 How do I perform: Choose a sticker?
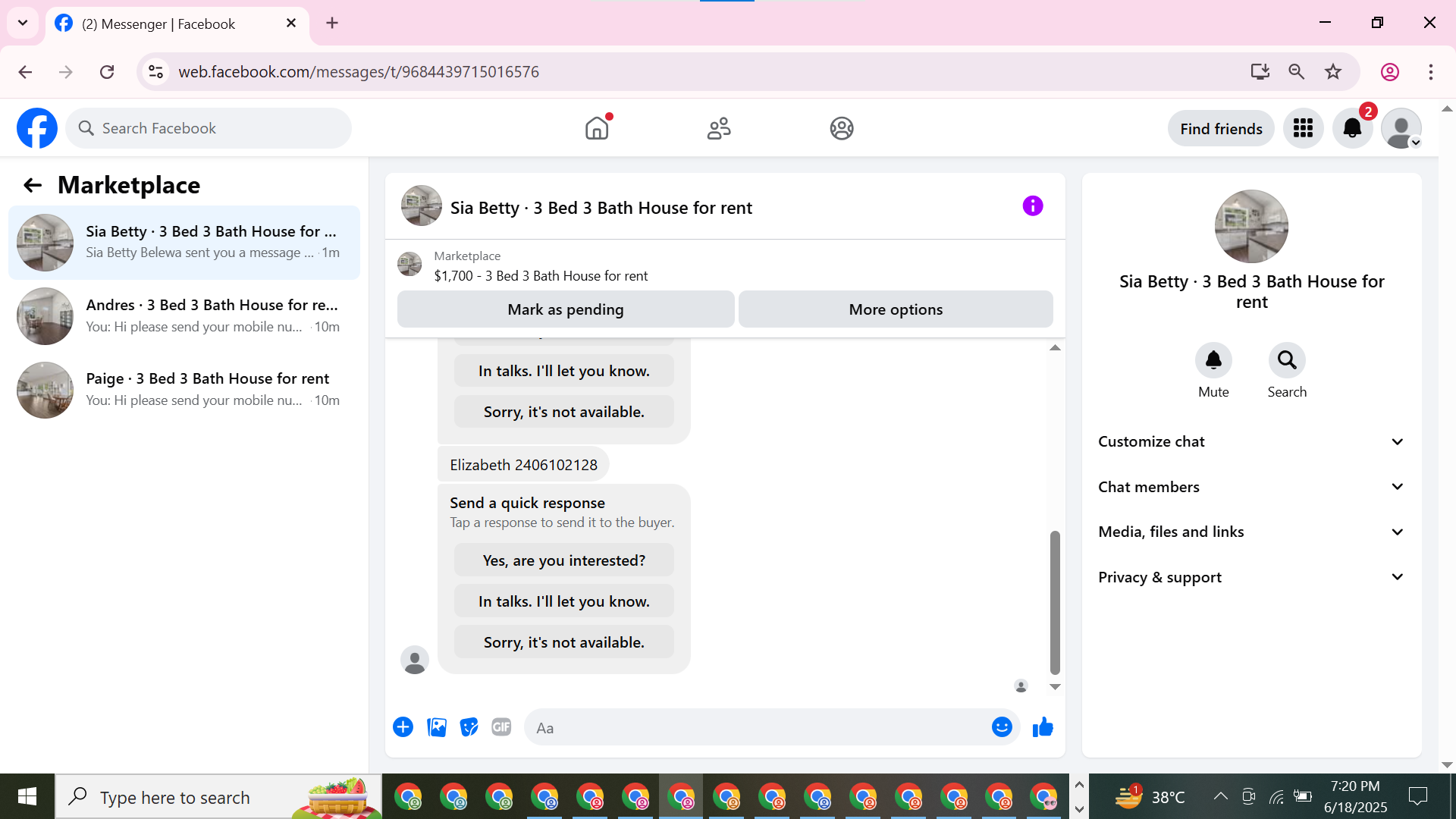[469, 727]
